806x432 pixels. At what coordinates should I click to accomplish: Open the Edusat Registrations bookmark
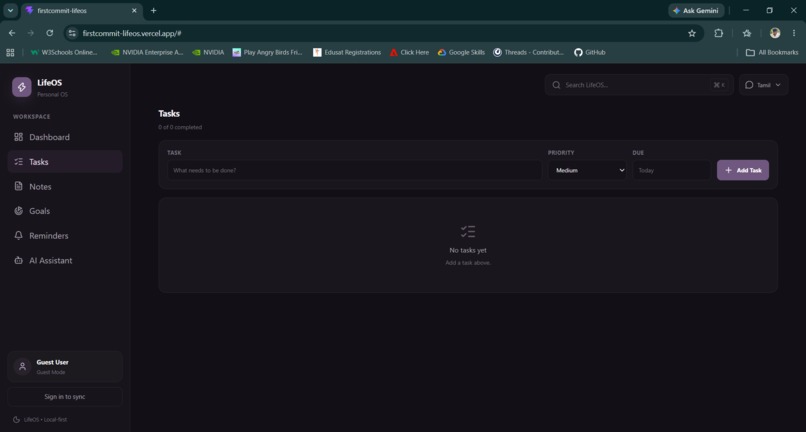[x=347, y=52]
